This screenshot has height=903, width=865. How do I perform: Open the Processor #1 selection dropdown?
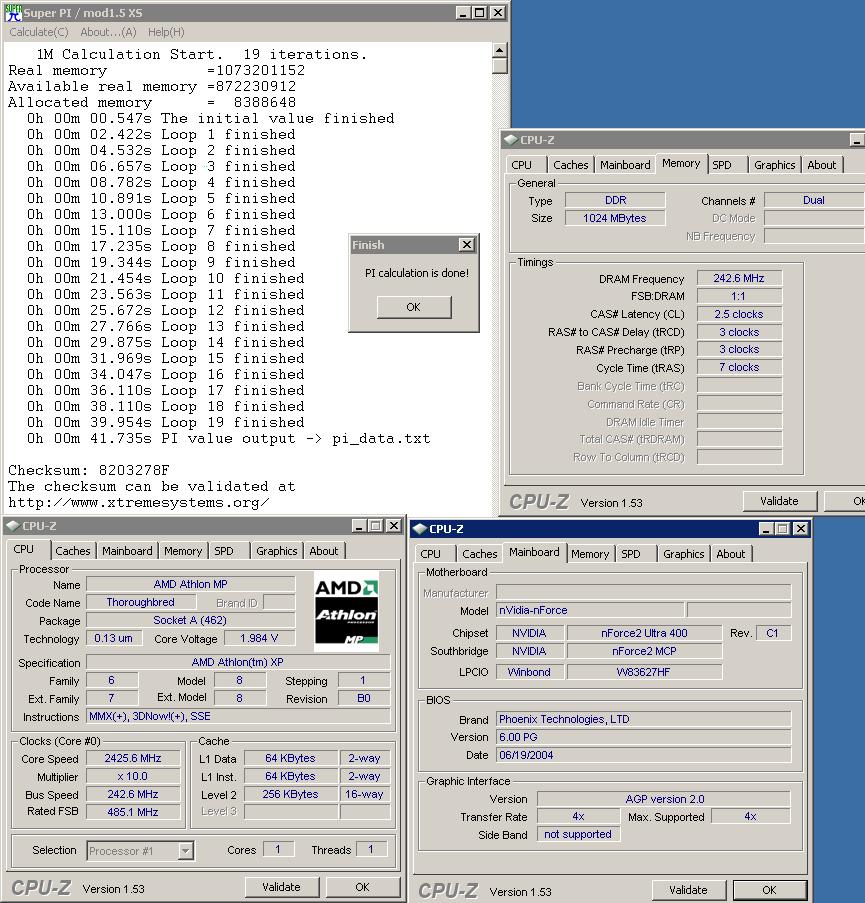point(185,851)
